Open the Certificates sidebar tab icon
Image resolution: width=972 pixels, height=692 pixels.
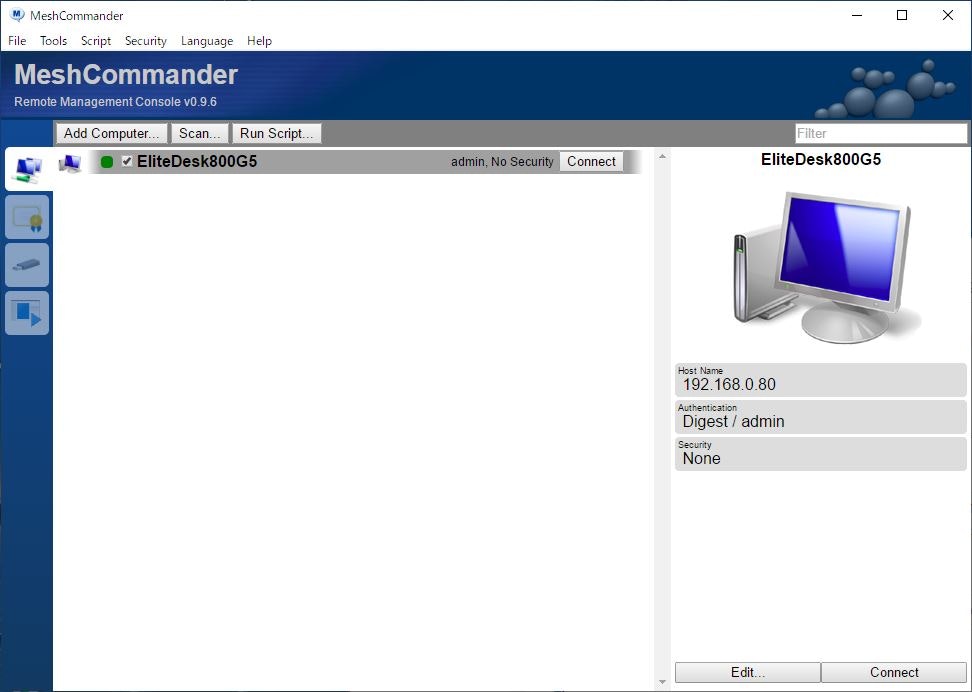(x=27, y=217)
